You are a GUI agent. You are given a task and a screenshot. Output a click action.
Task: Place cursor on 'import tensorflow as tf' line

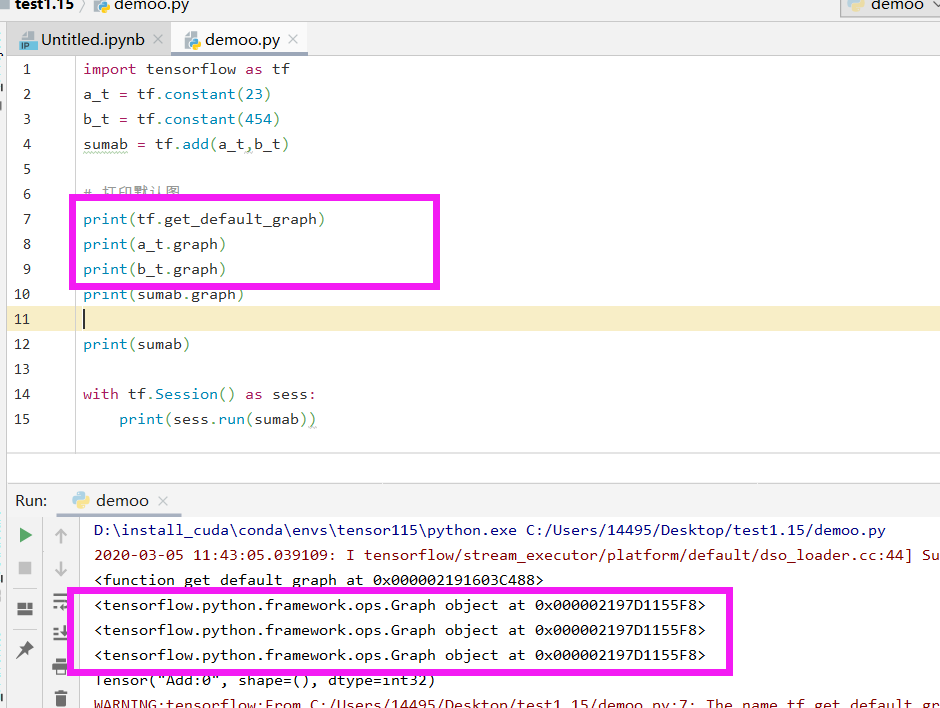click(x=186, y=70)
